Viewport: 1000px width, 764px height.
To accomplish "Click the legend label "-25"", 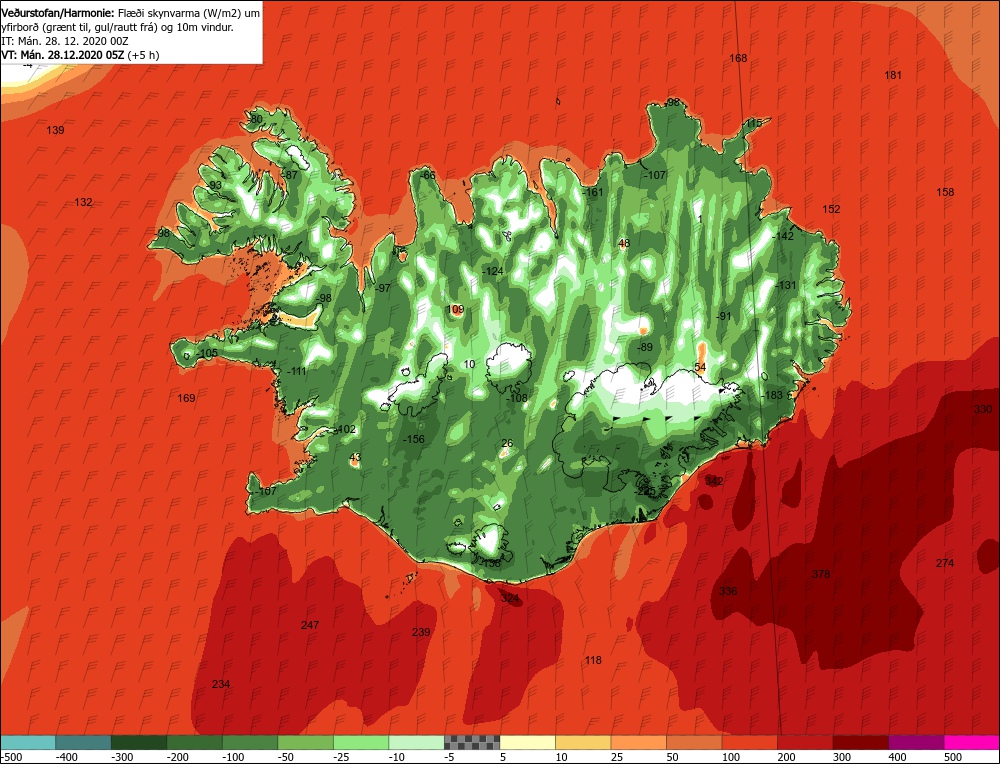I will 342,757.
